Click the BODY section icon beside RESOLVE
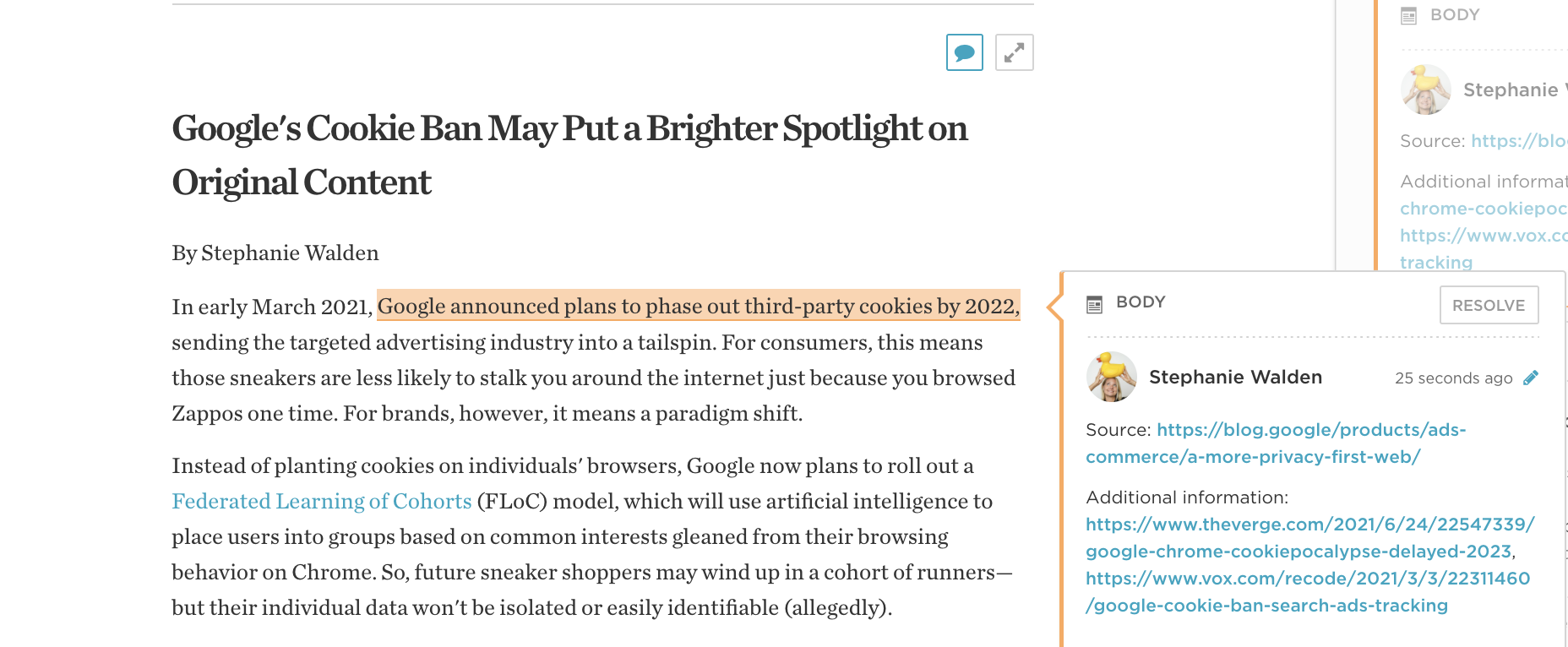The width and height of the screenshot is (1568, 647). click(1094, 304)
